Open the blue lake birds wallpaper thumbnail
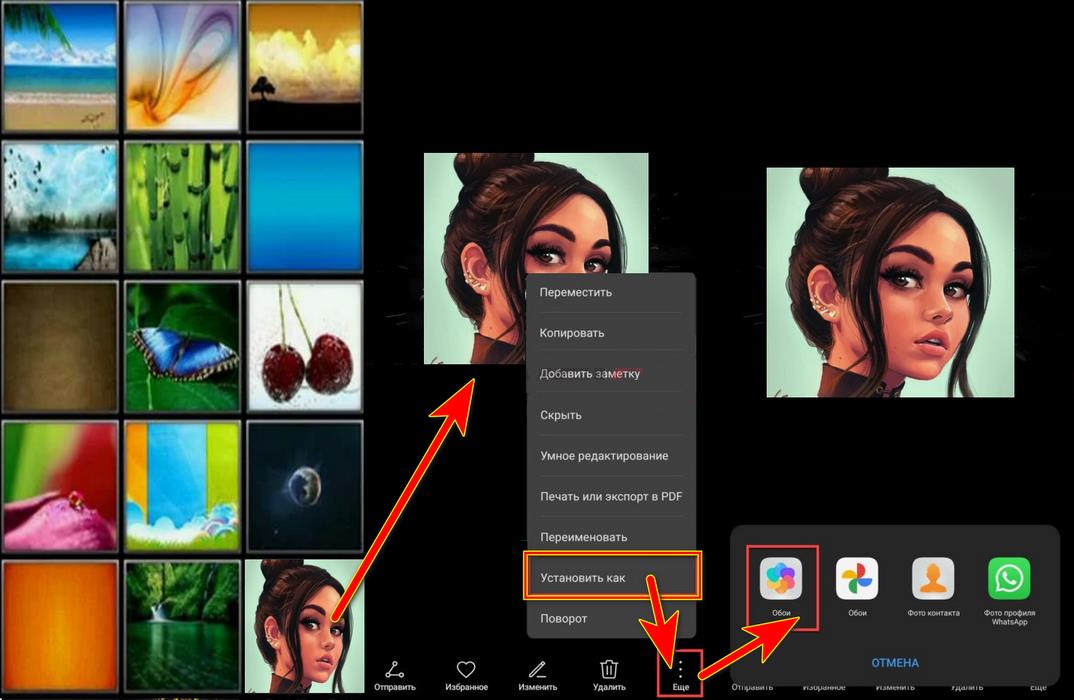The height and width of the screenshot is (700, 1074). pos(60,207)
